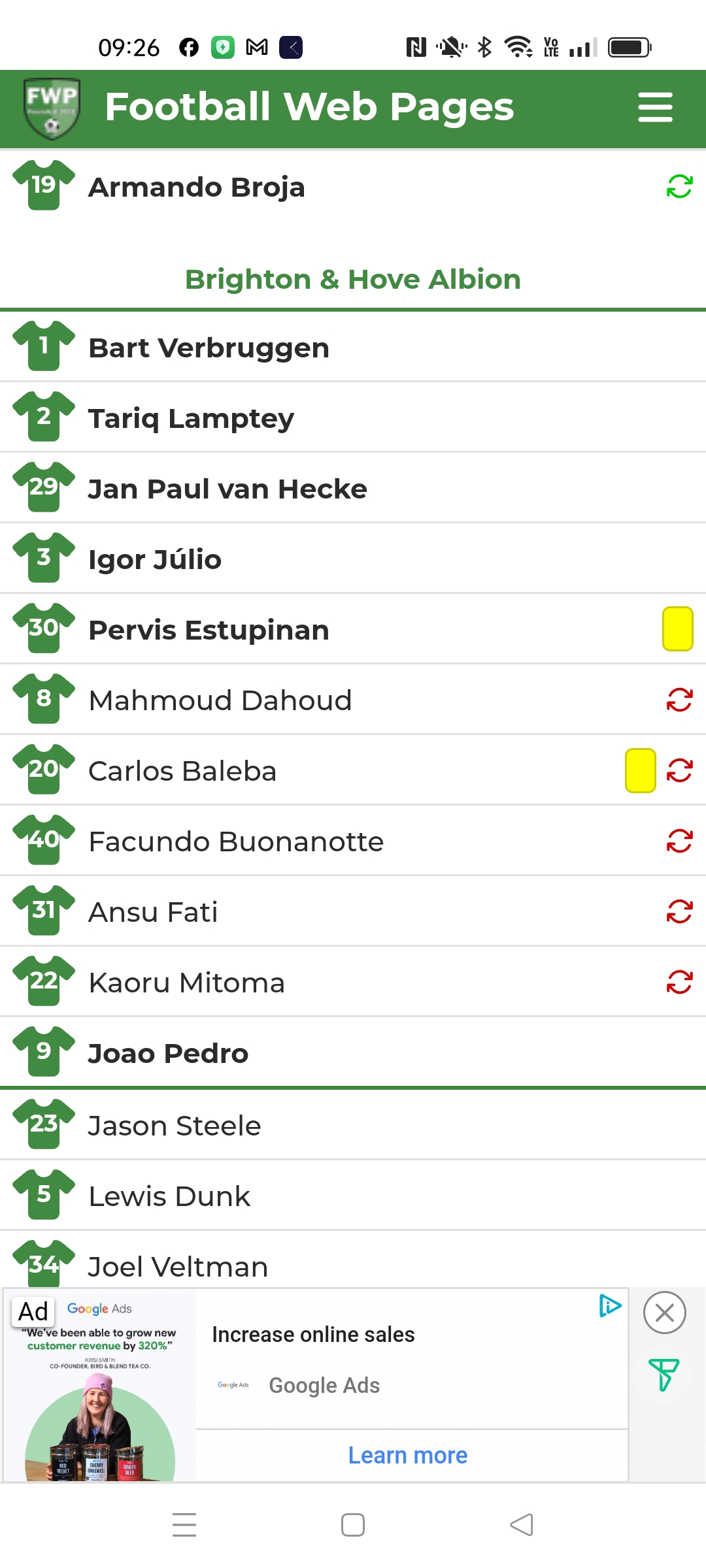The width and height of the screenshot is (706, 1568).
Task: Tap the Android back navigation button
Action: (522, 1525)
